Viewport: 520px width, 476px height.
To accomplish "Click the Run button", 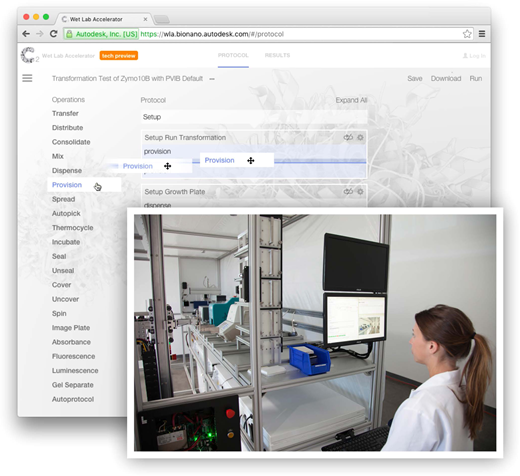I will click(476, 78).
